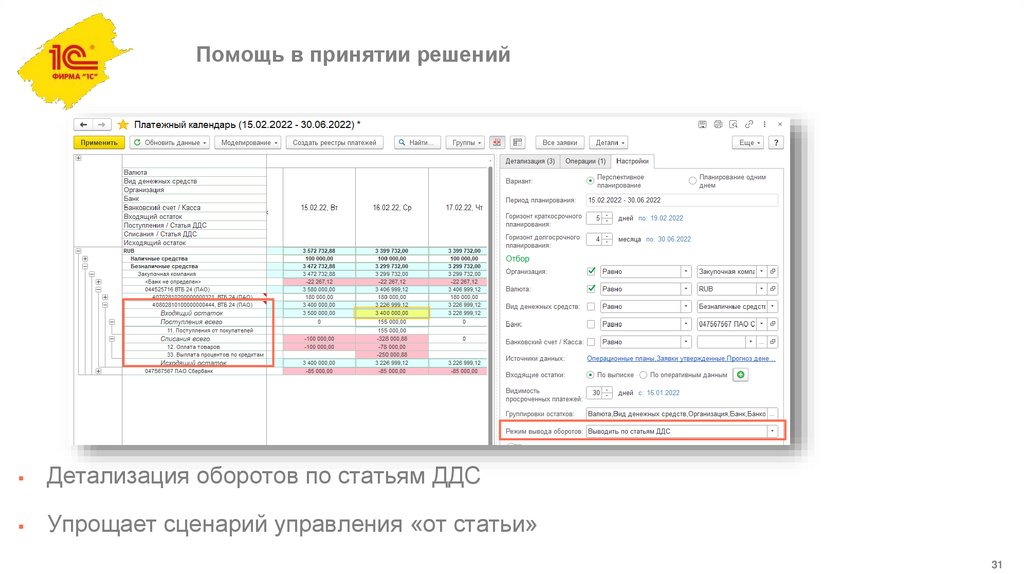Switch to the Операции (1) tab
Image resolution: width=1024 pixels, height=574 pixels.
click(x=585, y=161)
